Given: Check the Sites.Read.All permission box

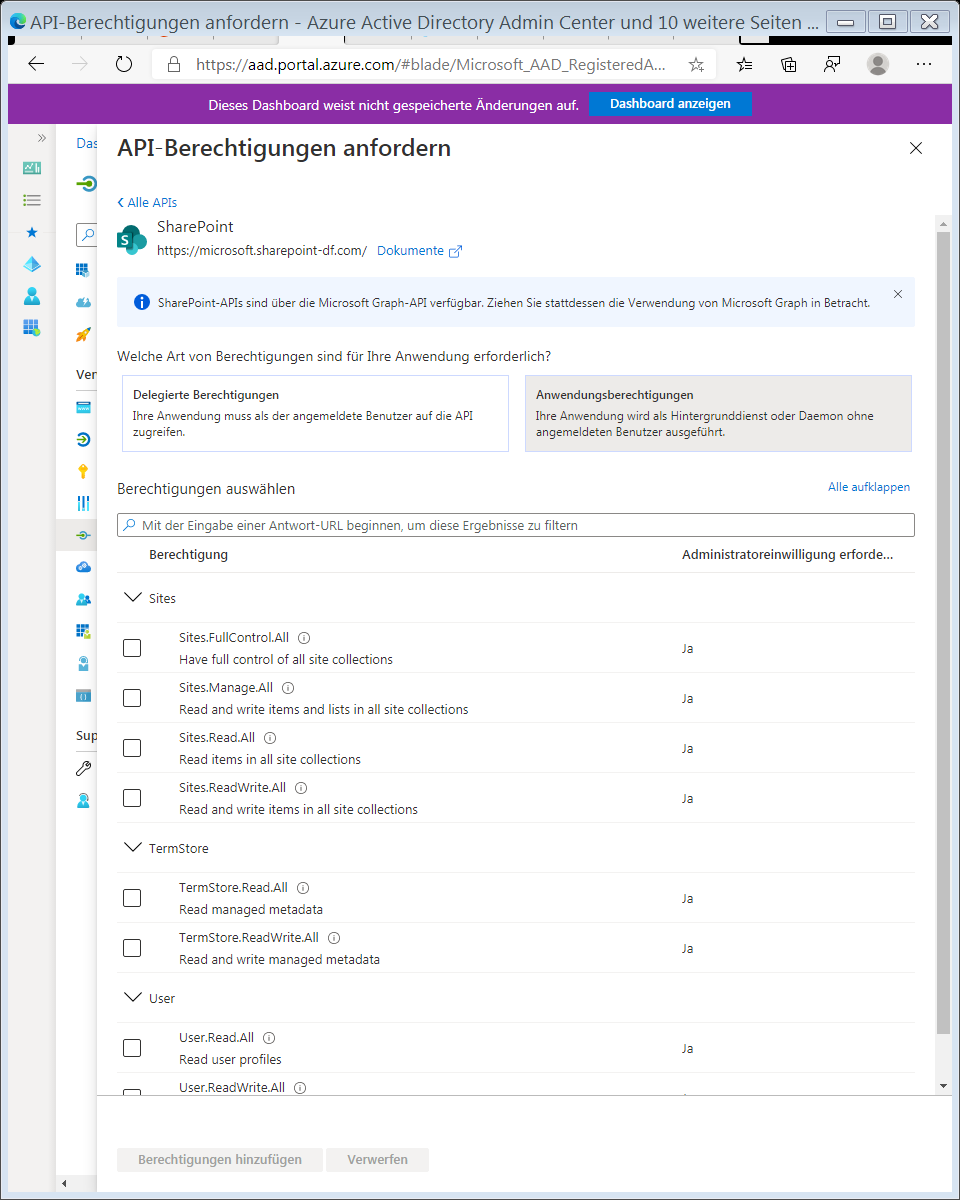Looking at the screenshot, I should click(132, 748).
